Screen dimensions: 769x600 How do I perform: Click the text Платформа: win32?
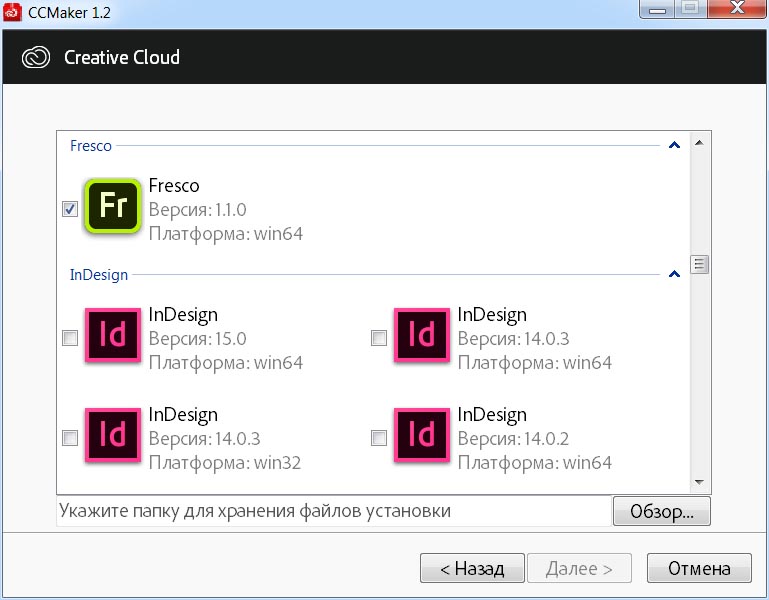coord(225,463)
